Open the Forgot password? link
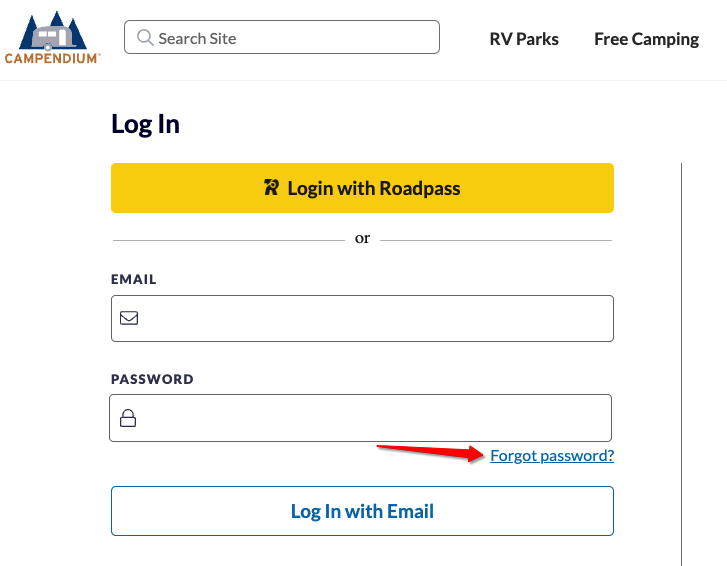The width and height of the screenshot is (727, 566). tap(552, 456)
